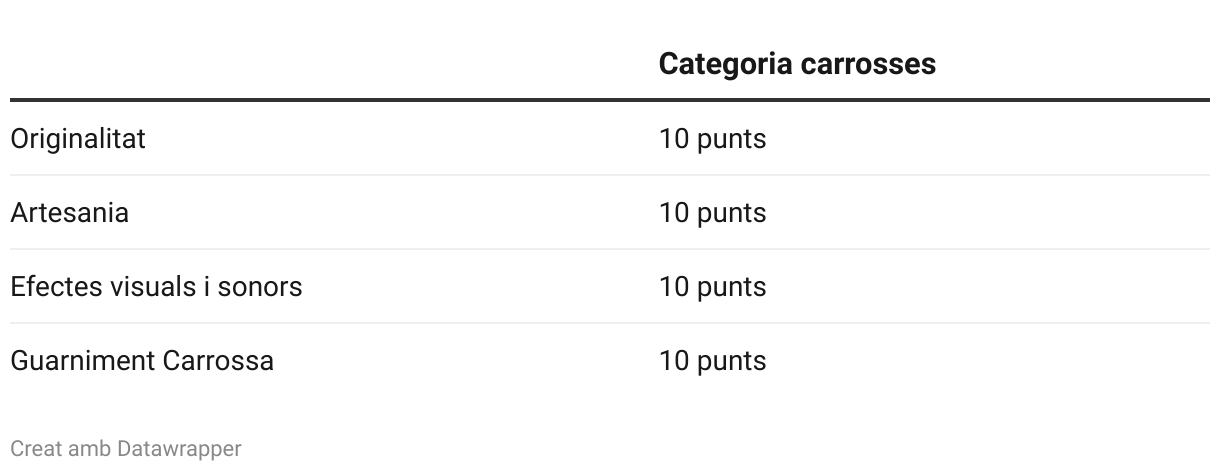
Task: Click the word 'Categoria' in the header
Action: coord(726,64)
